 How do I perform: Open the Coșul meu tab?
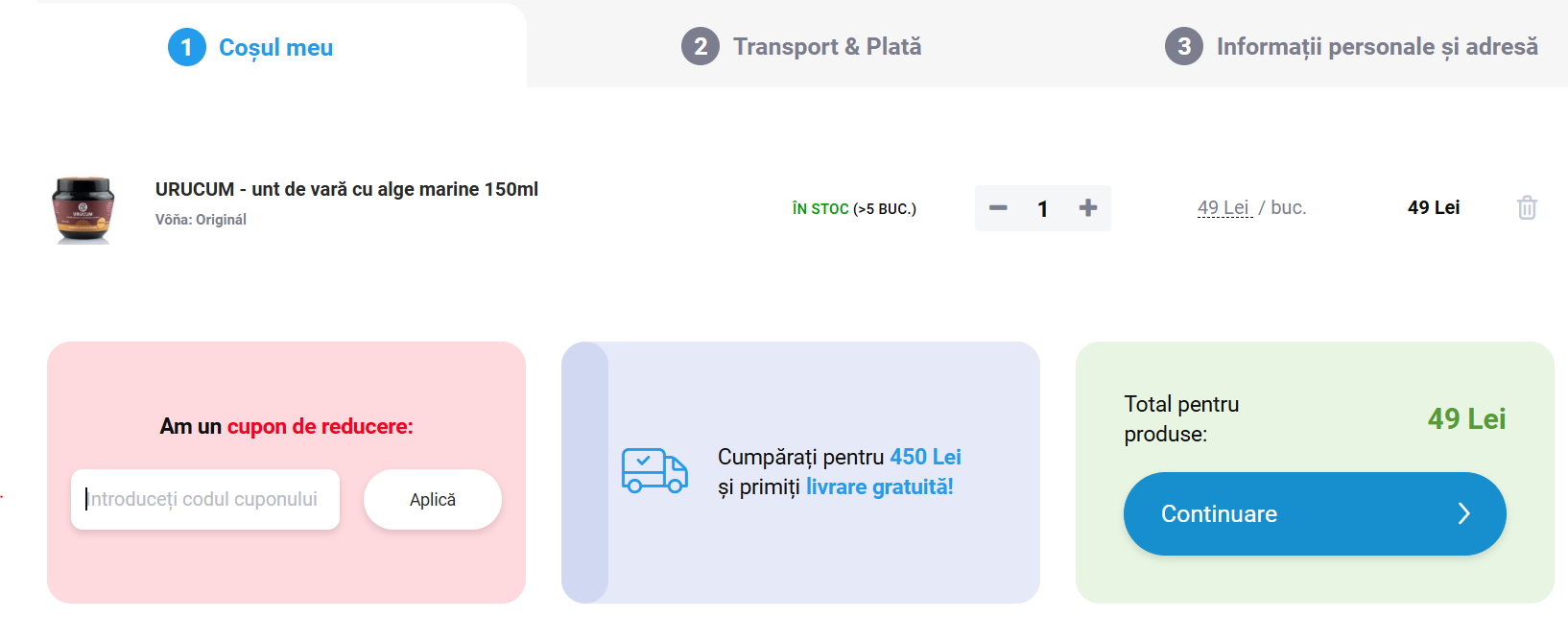[275, 47]
